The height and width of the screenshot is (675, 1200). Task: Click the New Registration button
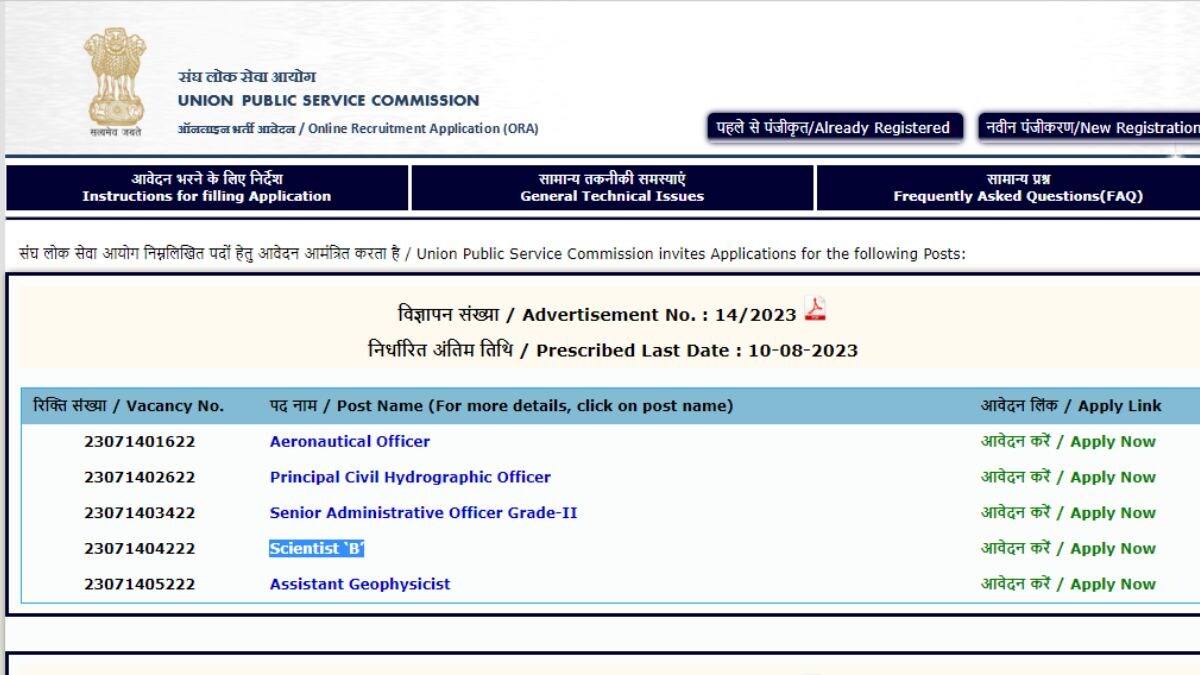coord(1090,128)
